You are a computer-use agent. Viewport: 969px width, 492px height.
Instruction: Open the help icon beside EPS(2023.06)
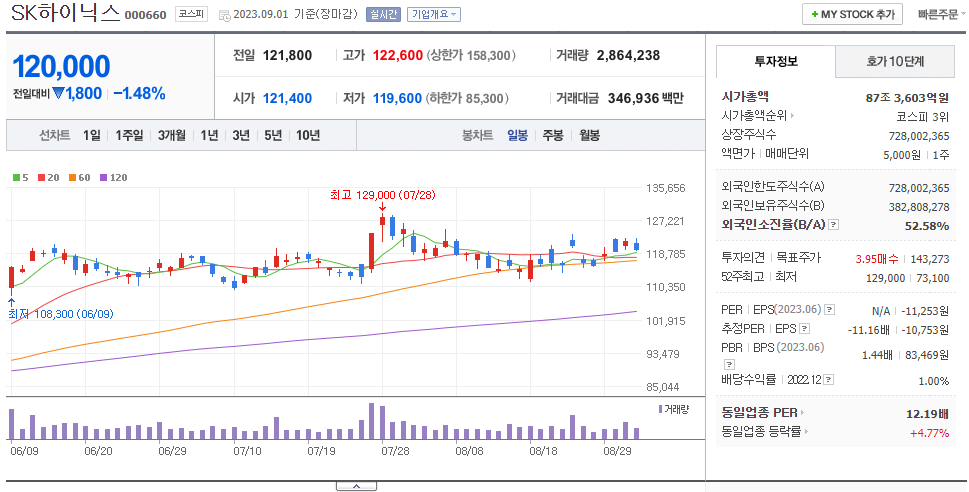[x=829, y=310]
